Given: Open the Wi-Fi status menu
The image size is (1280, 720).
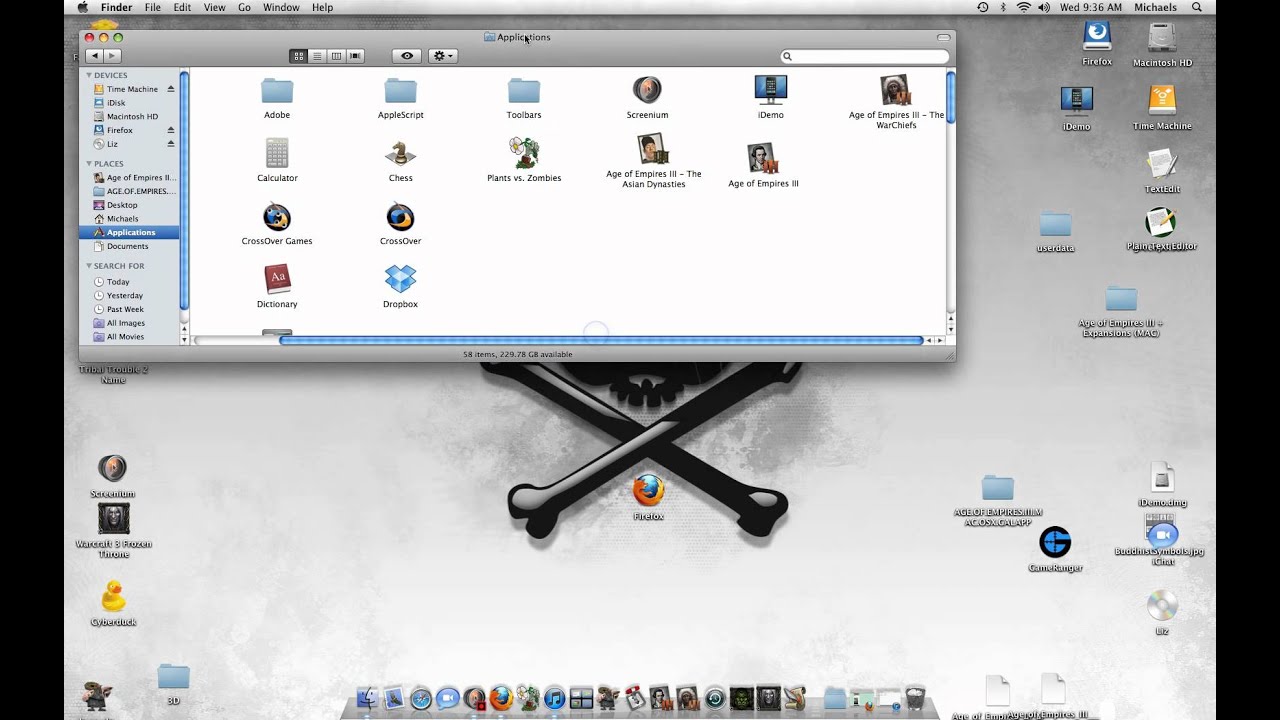Looking at the screenshot, I should [1023, 7].
